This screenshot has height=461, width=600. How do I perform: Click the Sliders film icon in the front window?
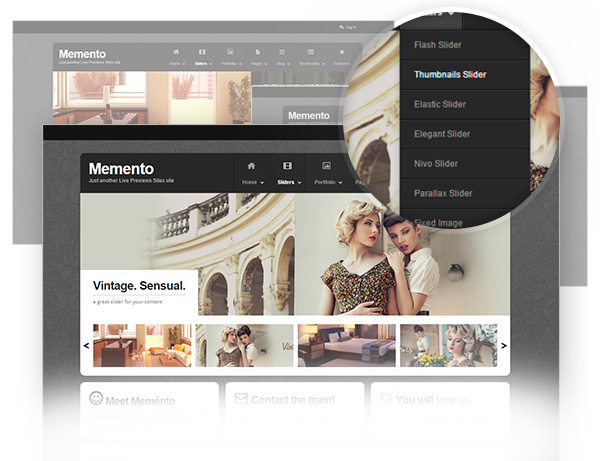(287, 166)
